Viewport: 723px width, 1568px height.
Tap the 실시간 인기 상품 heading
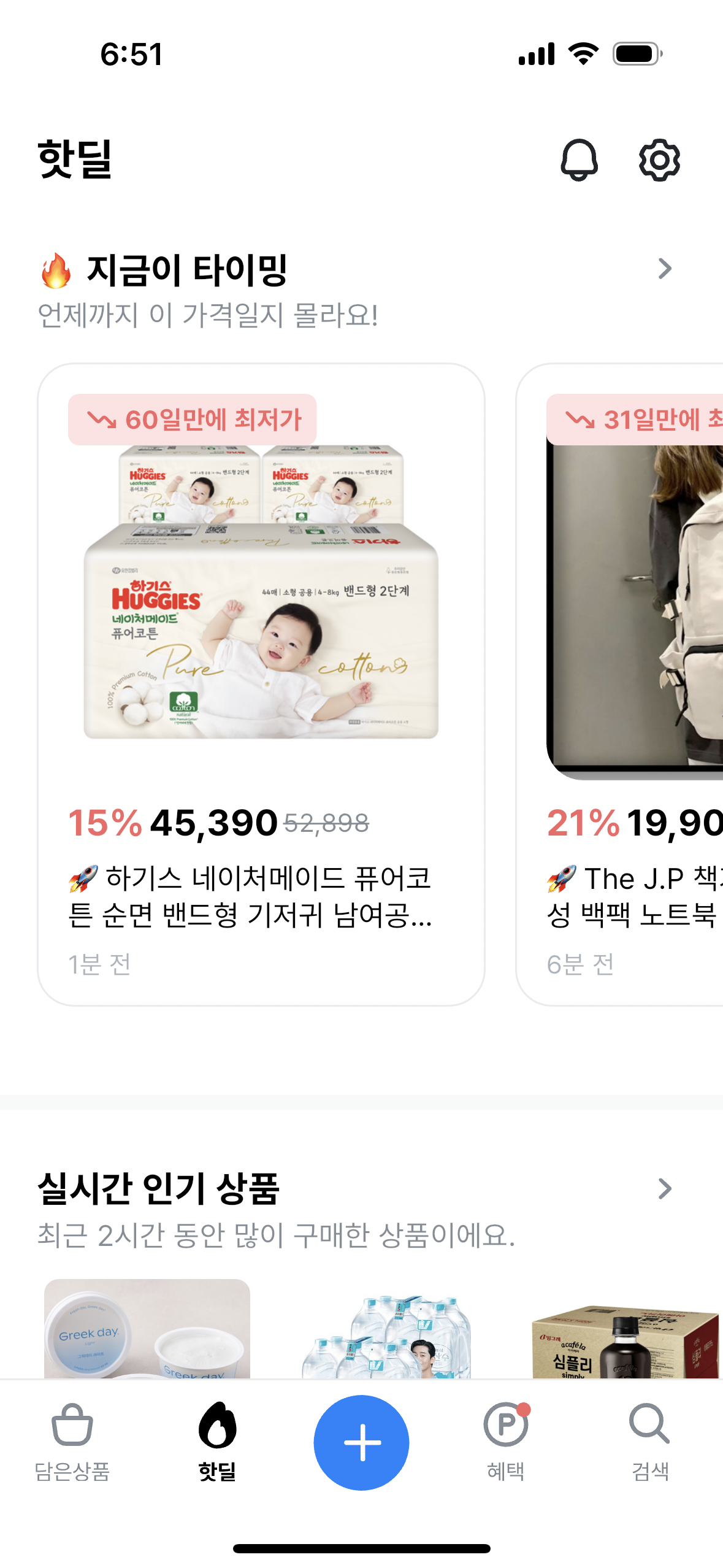[x=158, y=1188]
